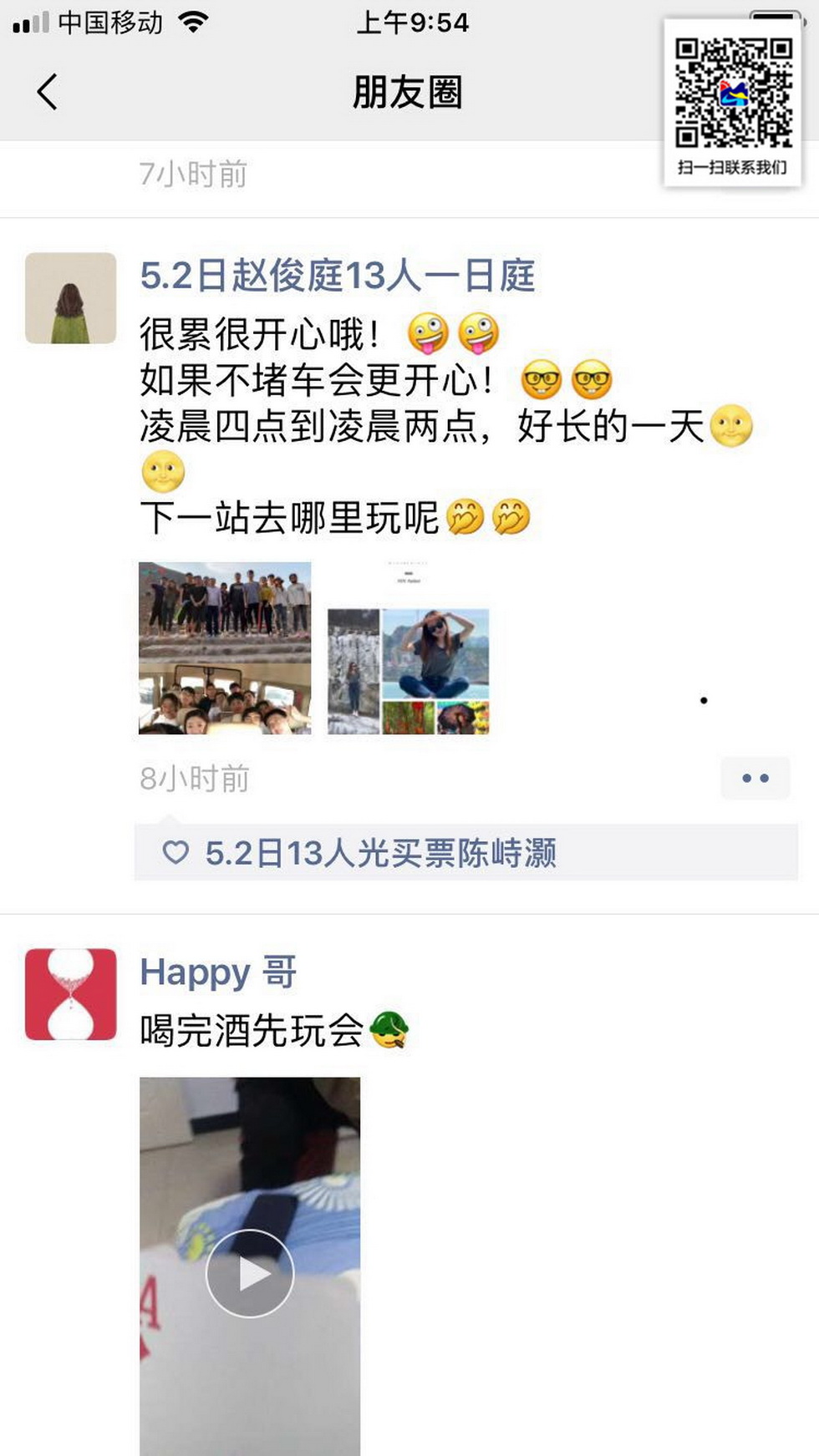This screenshot has width=819, height=1456.
Task: Tap the 7小时前 timestamp
Action: [193, 174]
